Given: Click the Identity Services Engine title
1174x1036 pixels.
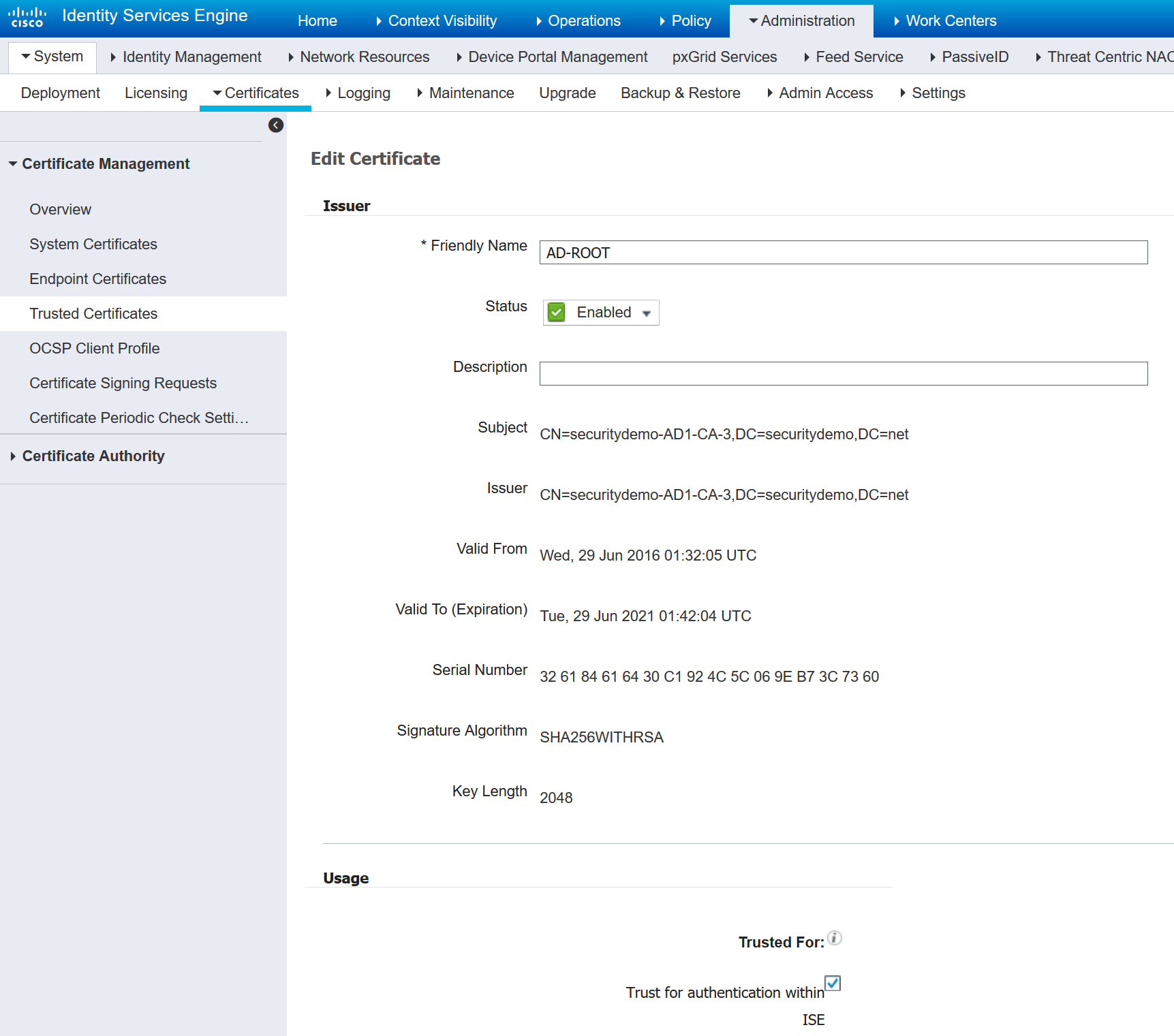Looking at the screenshot, I should coord(155,16).
